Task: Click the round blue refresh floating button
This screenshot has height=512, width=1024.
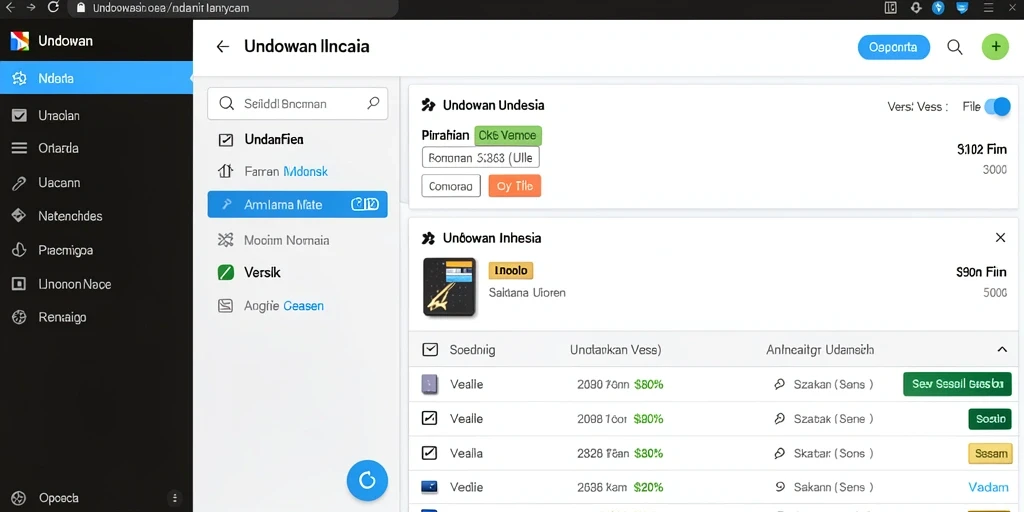Action: [x=367, y=481]
